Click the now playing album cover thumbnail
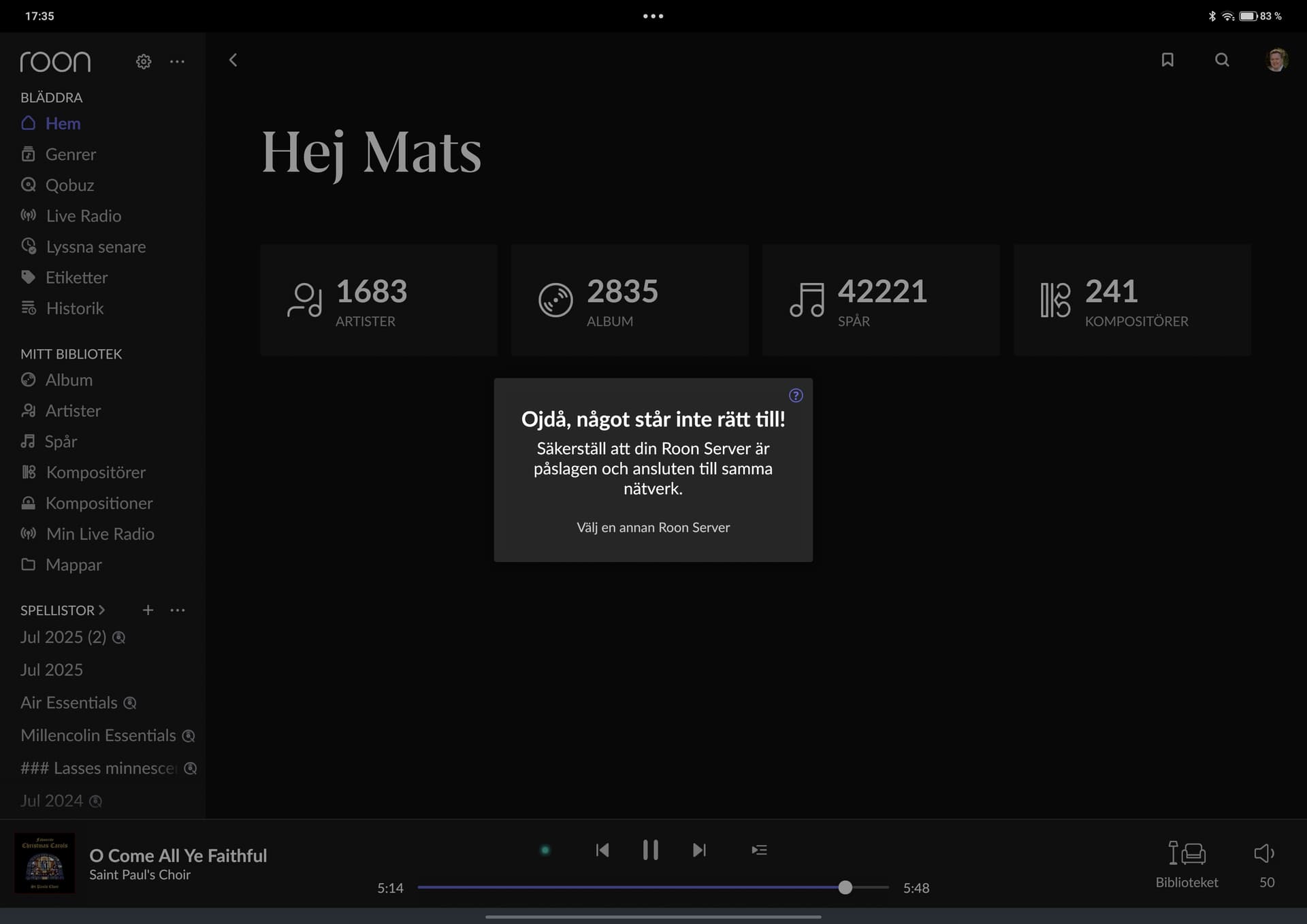Screen dimensions: 1307x924 pyautogui.click(x=45, y=863)
